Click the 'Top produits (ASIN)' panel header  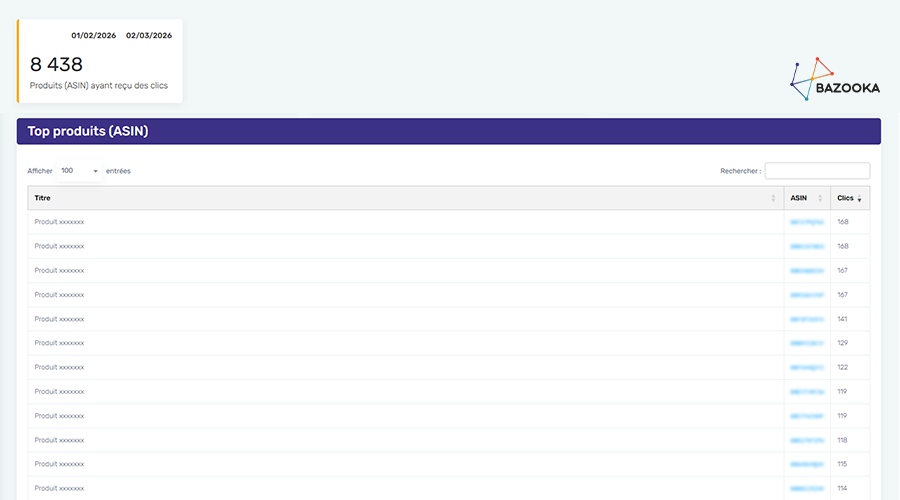click(449, 131)
